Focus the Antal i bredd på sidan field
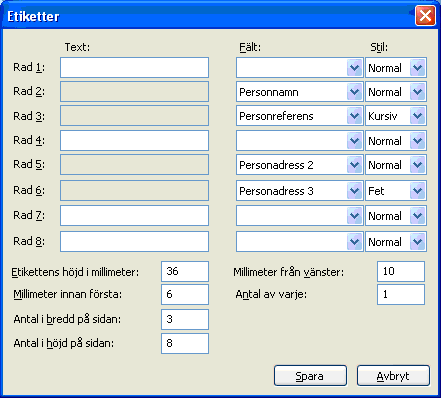 click(x=185, y=319)
